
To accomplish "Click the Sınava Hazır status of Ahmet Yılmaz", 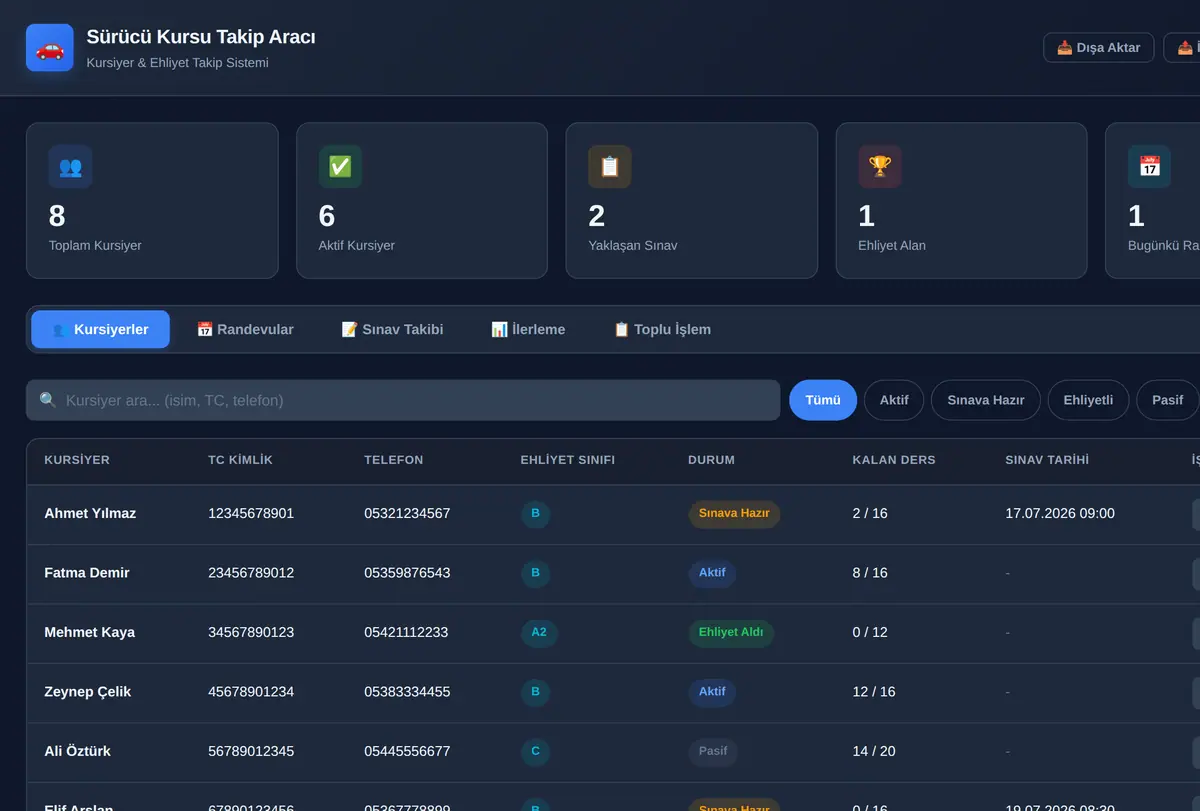I will coord(734,514).
